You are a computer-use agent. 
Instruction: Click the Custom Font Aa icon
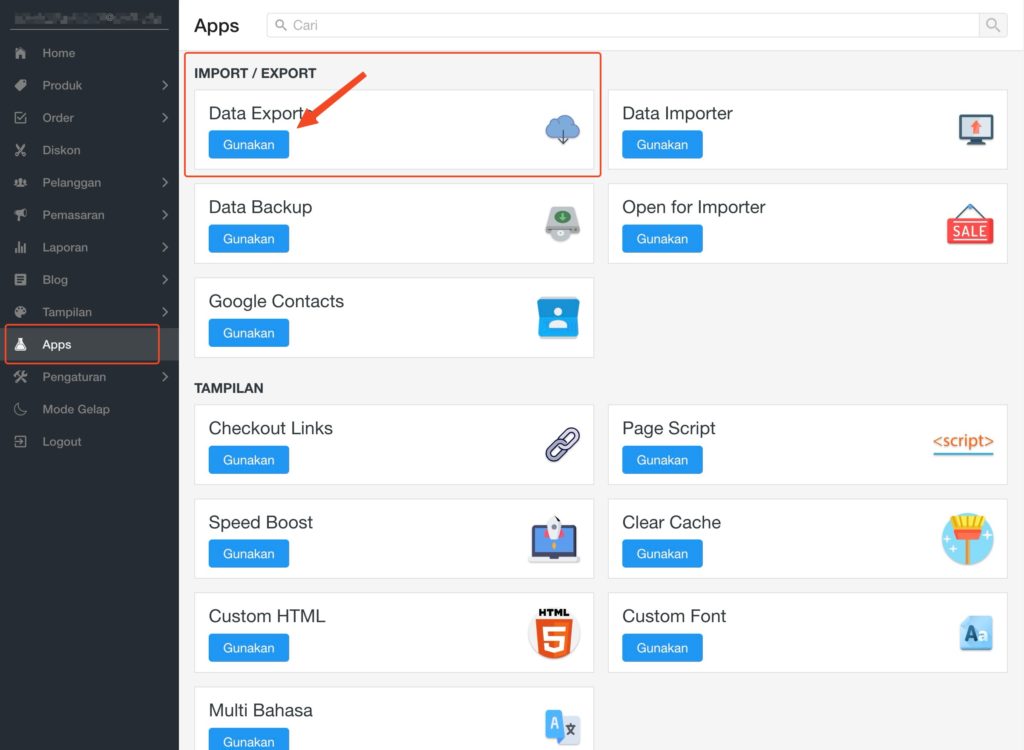[976, 632]
